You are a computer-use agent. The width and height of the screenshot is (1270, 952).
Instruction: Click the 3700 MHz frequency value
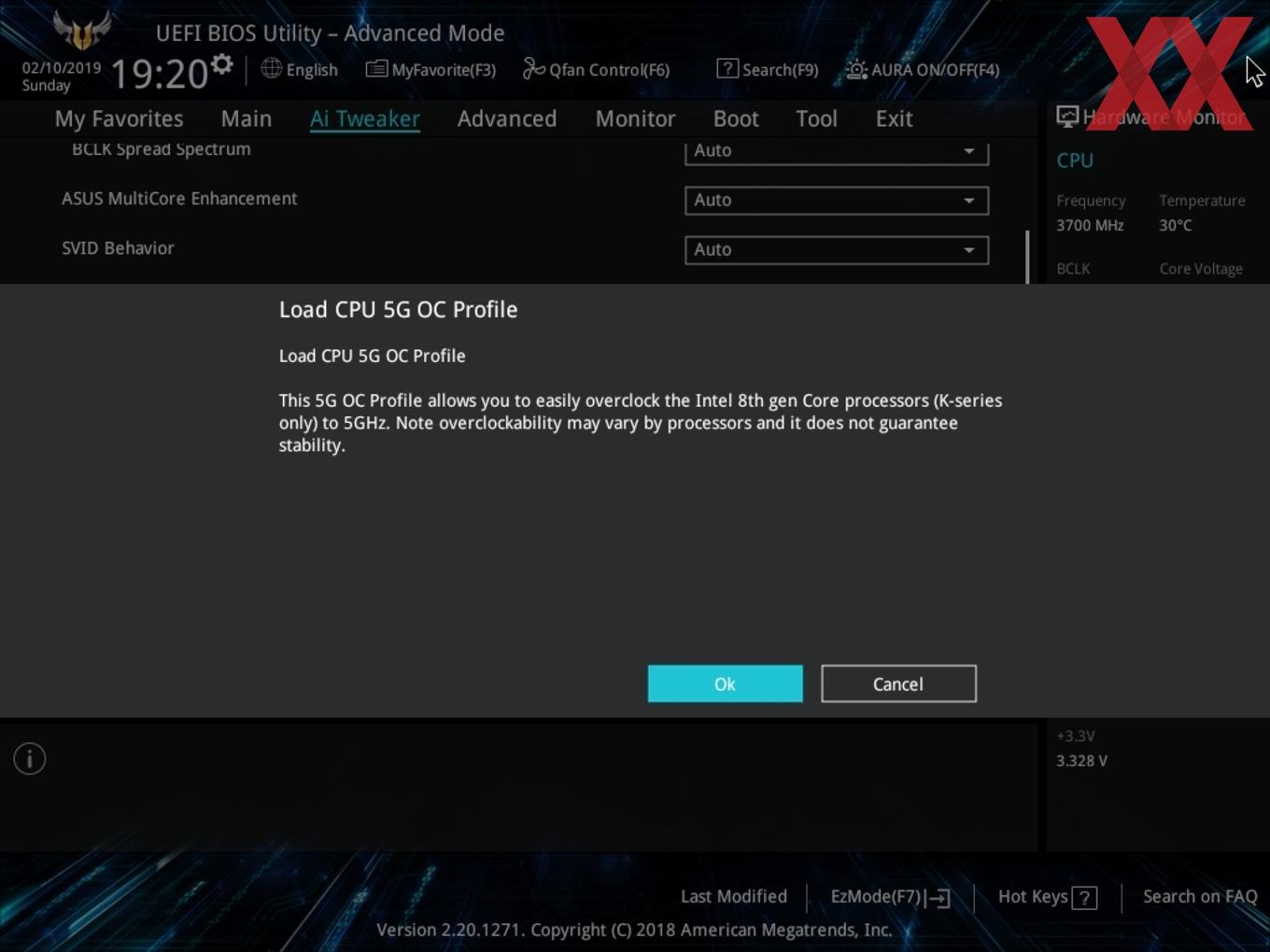(1090, 225)
